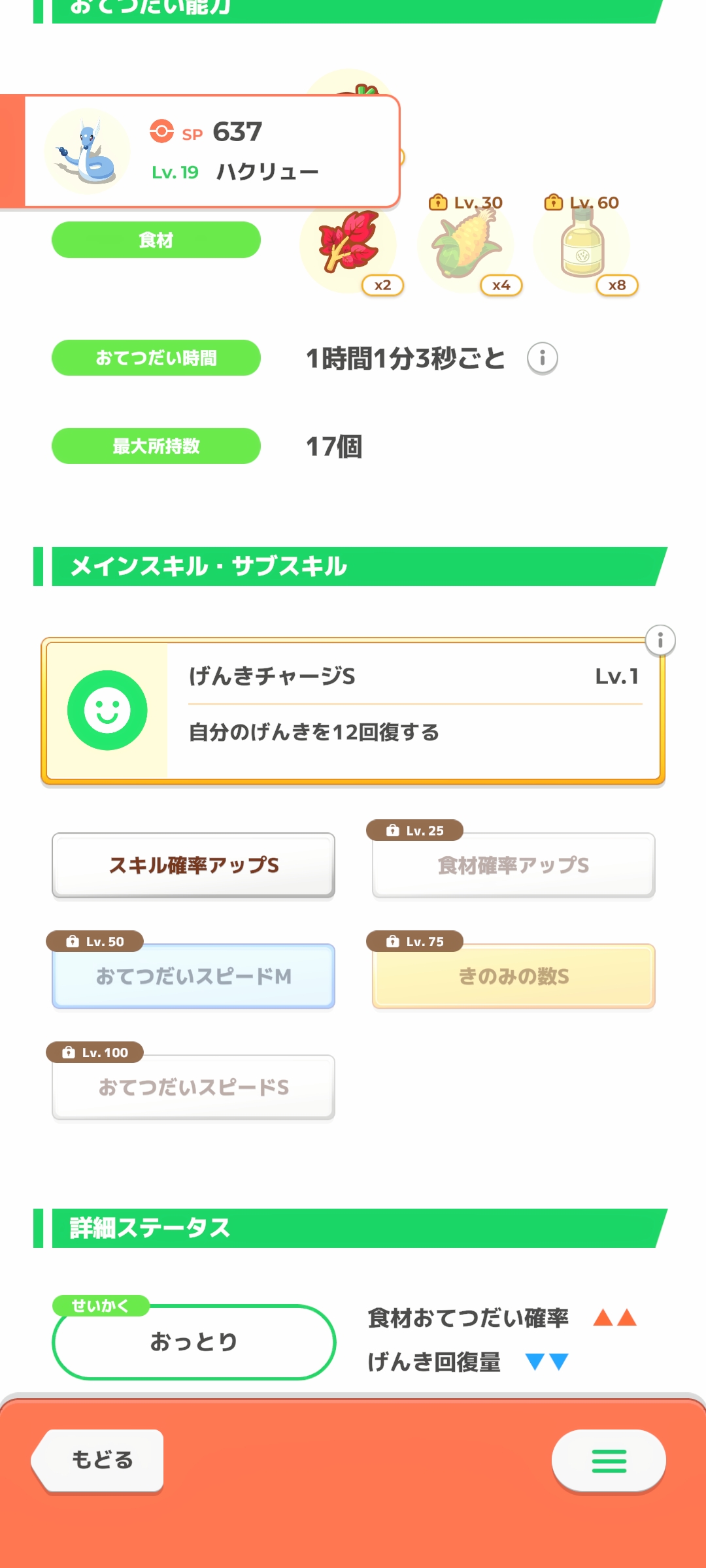Image resolution: width=706 pixels, height=1568 pixels.
Task: Tap the locked おてつだいスピードM sub skill
Action: [193, 976]
